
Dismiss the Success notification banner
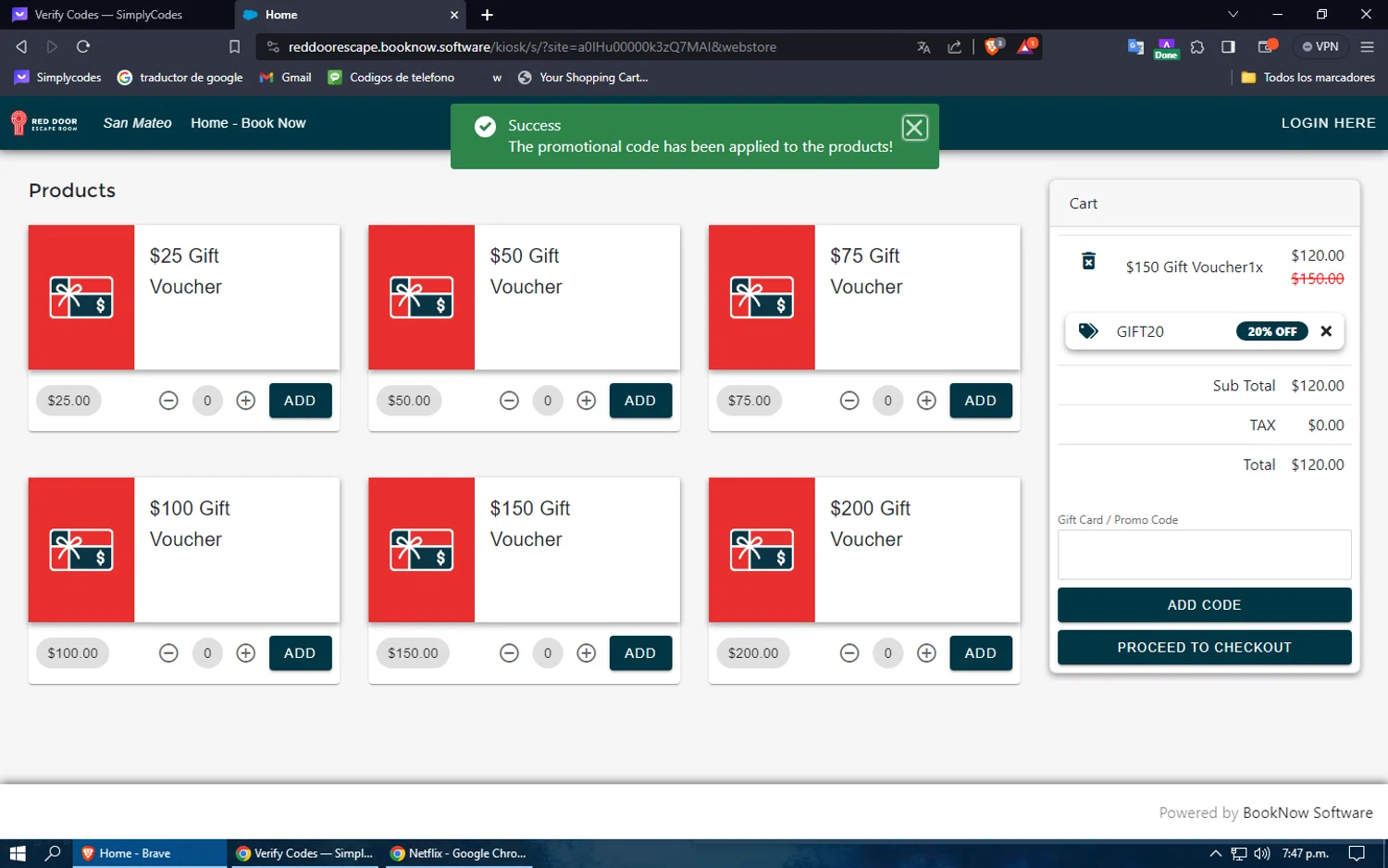[x=914, y=128]
